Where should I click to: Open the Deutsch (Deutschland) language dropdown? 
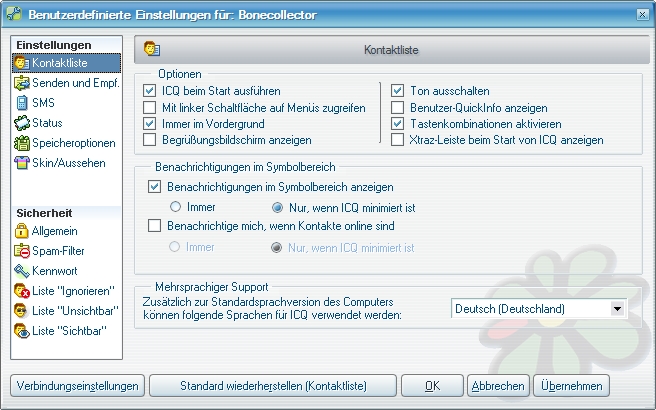[617, 309]
